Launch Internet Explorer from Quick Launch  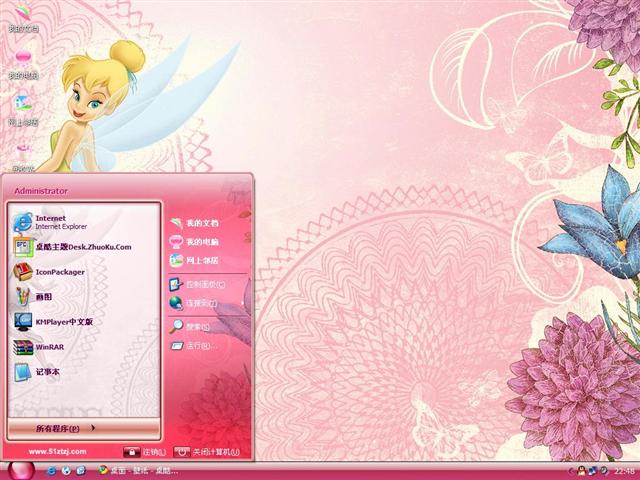(51, 471)
